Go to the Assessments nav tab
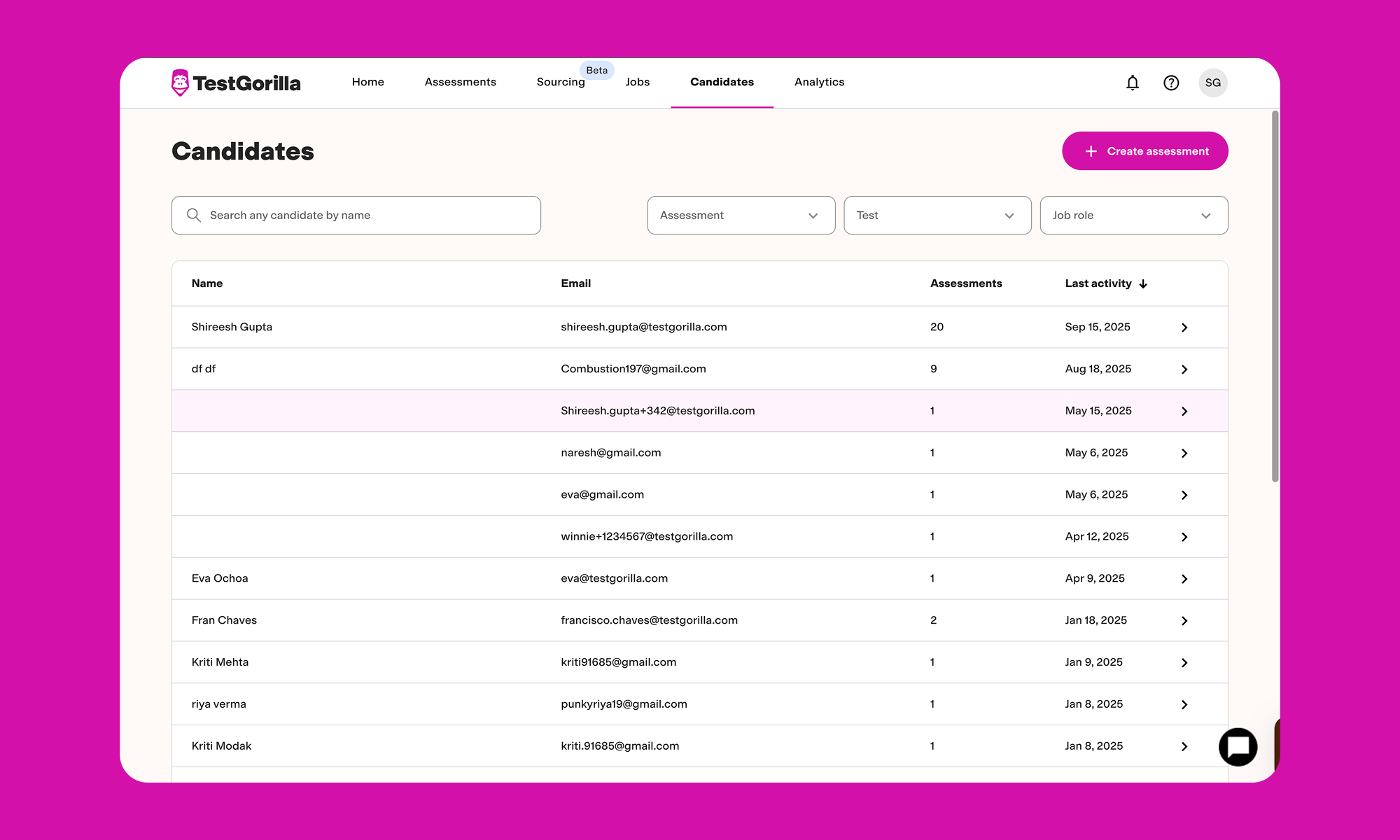Viewport: 1400px width, 840px height. pyautogui.click(x=460, y=82)
